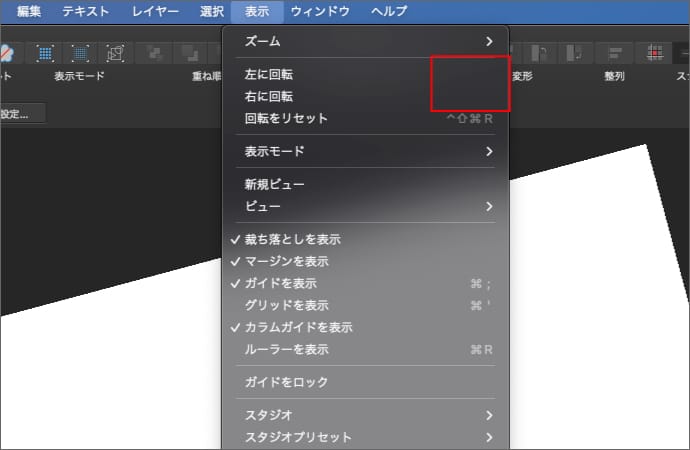Click the second 重ね順 arrange icon

coord(186,53)
